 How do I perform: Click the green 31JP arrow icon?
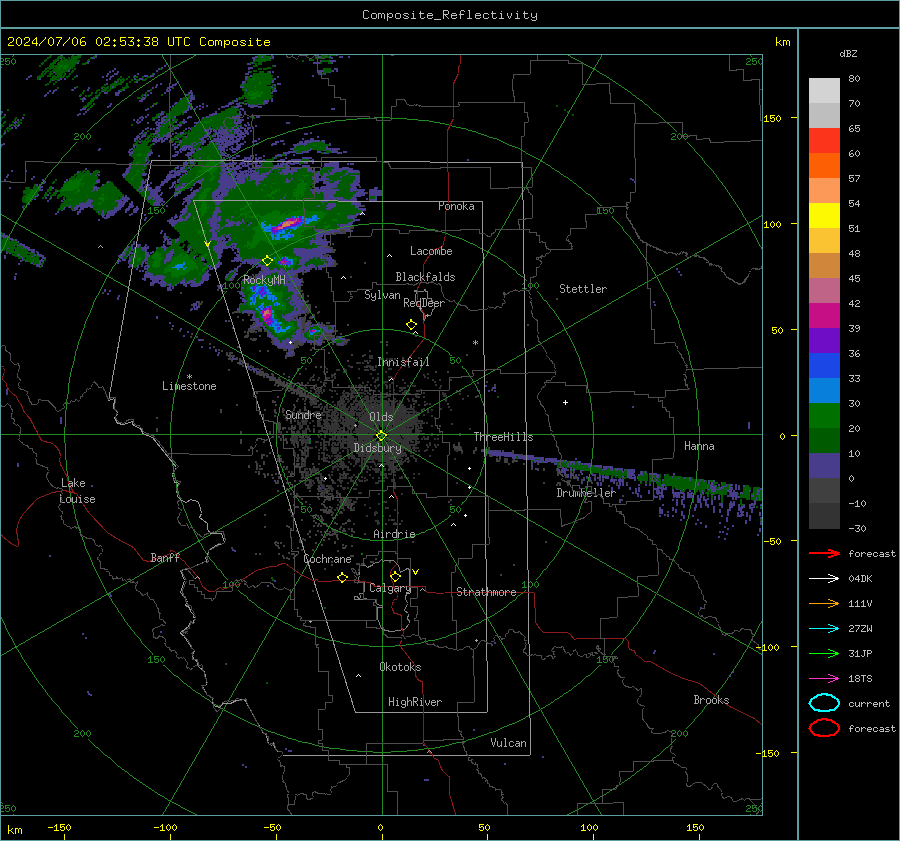[x=824, y=653]
